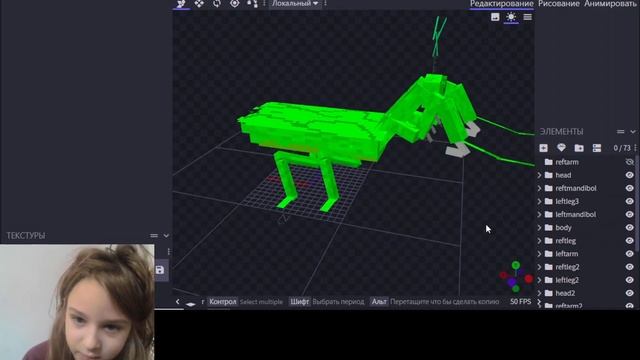The image size is (640, 360).
Task: Hide the reftleg2 group
Action: coord(630,267)
